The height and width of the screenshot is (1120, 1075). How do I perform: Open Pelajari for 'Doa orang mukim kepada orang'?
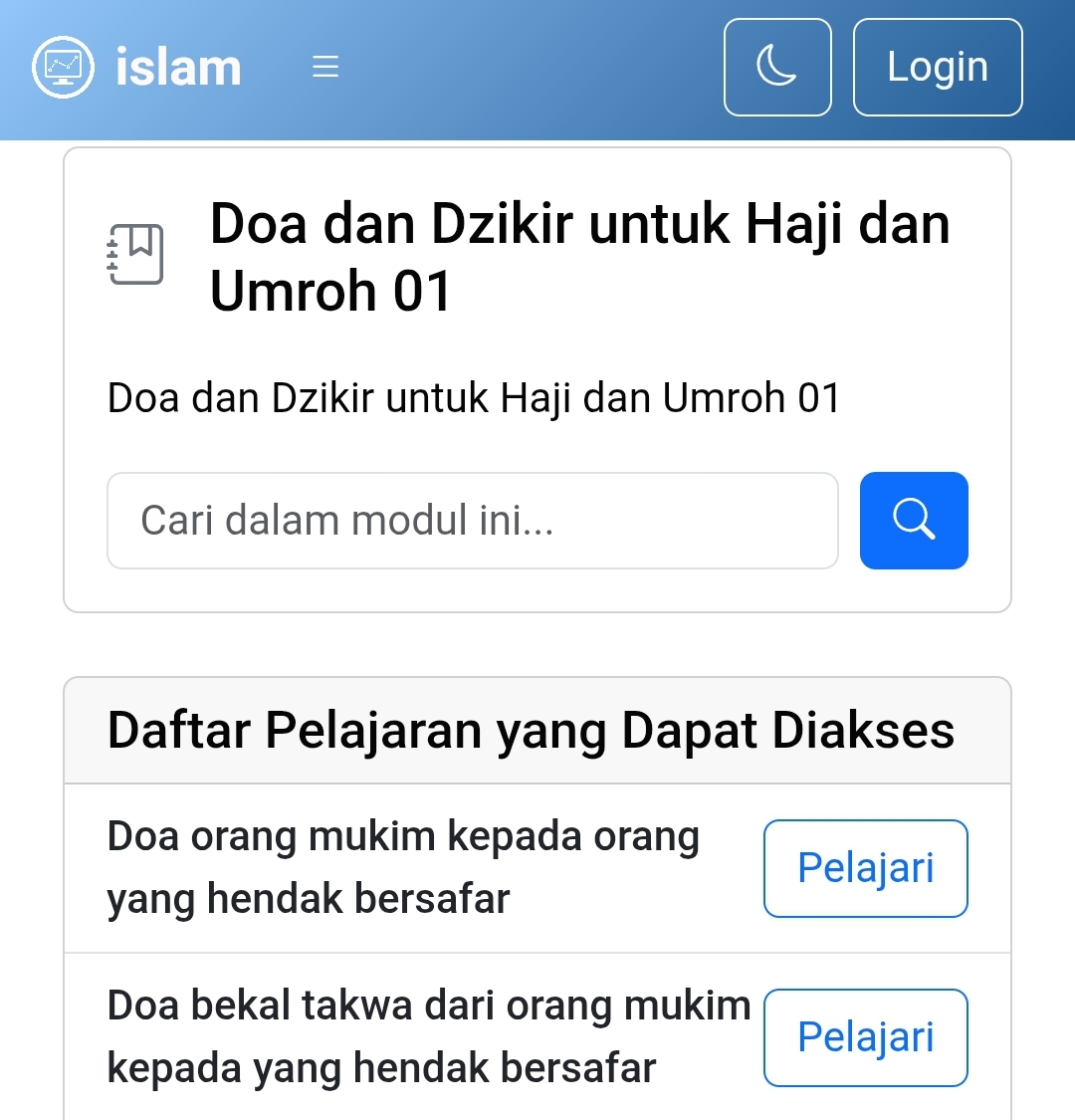866,868
